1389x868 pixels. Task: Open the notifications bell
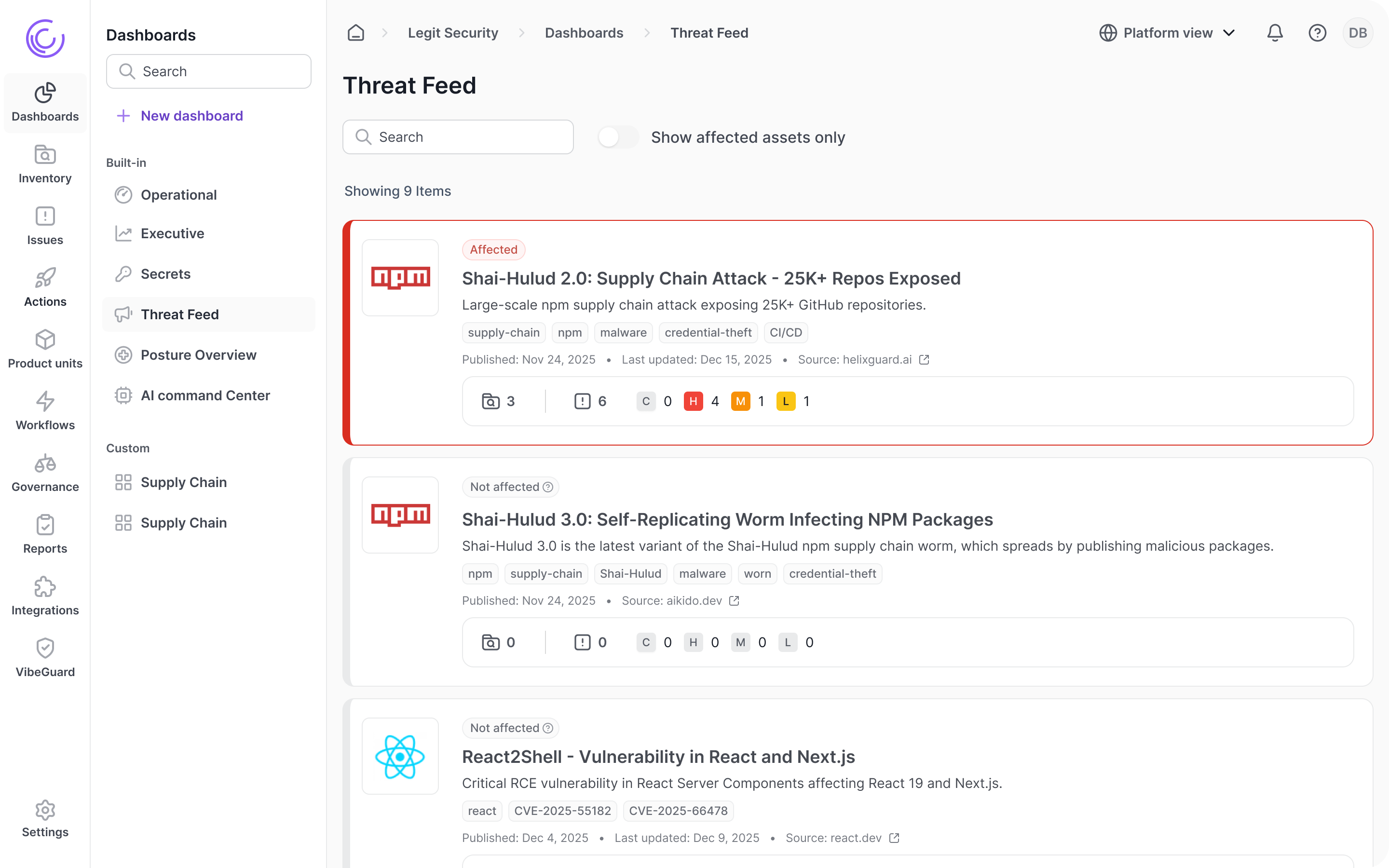1274,33
